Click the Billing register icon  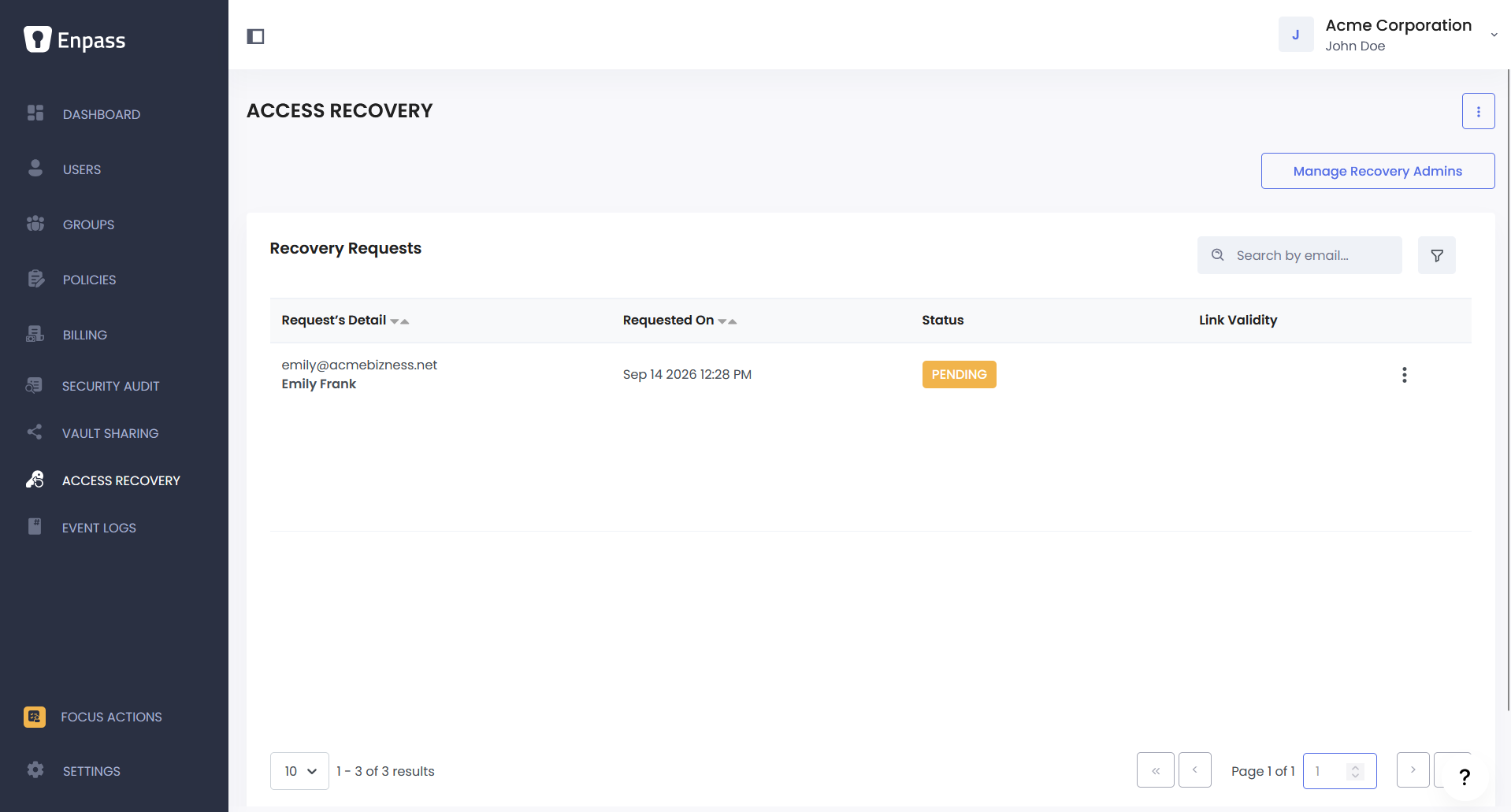click(x=35, y=334)
